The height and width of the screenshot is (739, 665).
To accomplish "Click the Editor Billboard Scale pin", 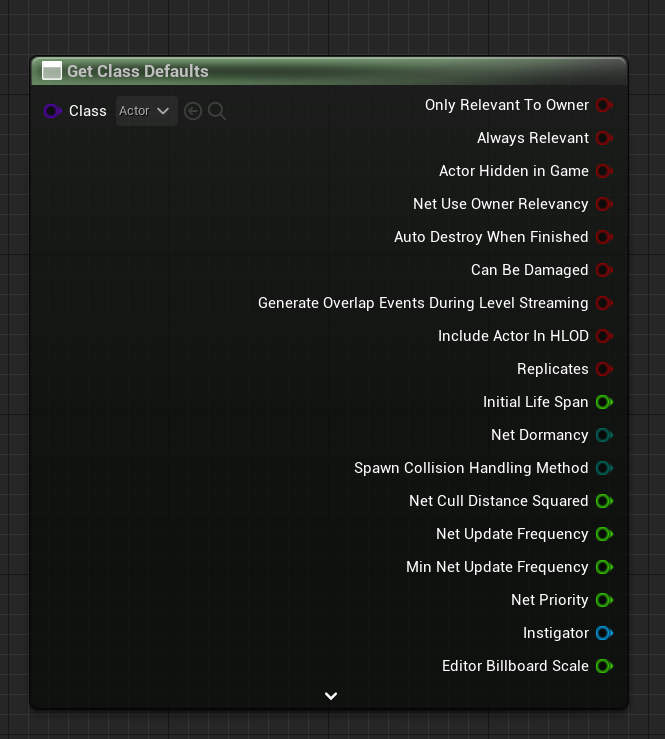I will pyautogui.click(x=604, y=665).
